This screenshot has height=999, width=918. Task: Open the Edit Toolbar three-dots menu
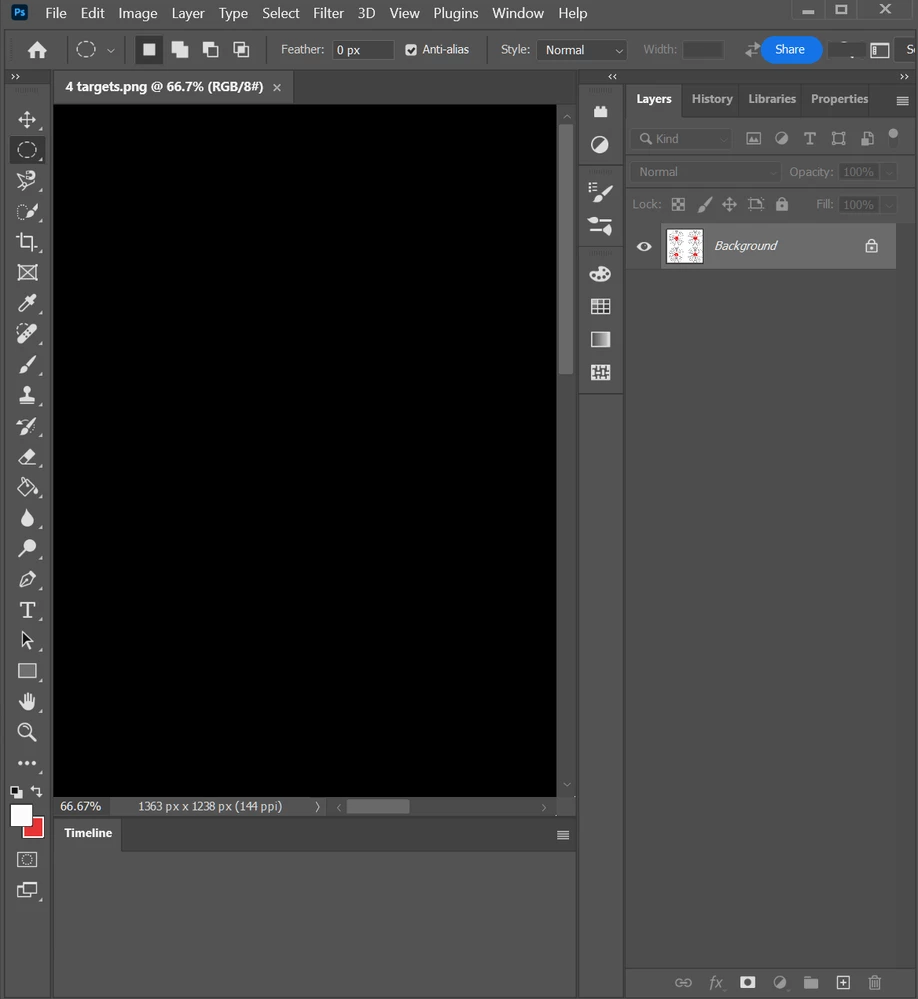click(27, 763)
